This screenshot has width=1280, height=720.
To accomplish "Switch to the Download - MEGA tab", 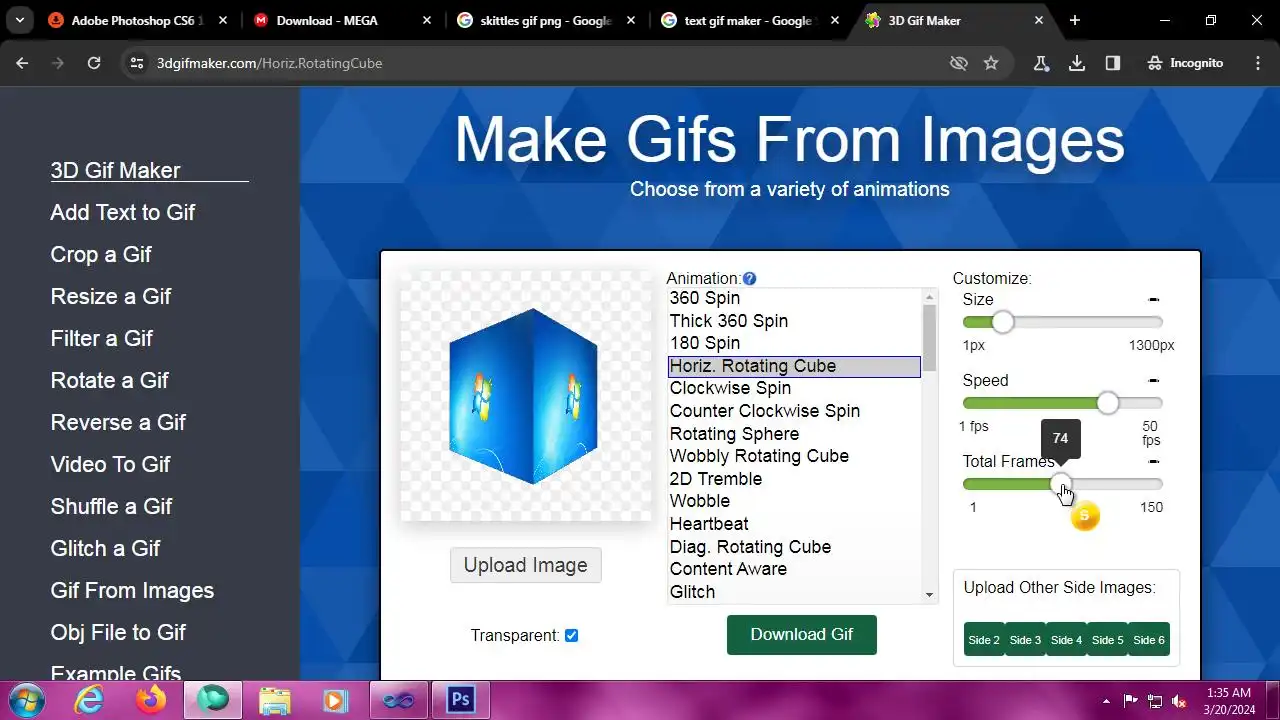I will point(342,20).
